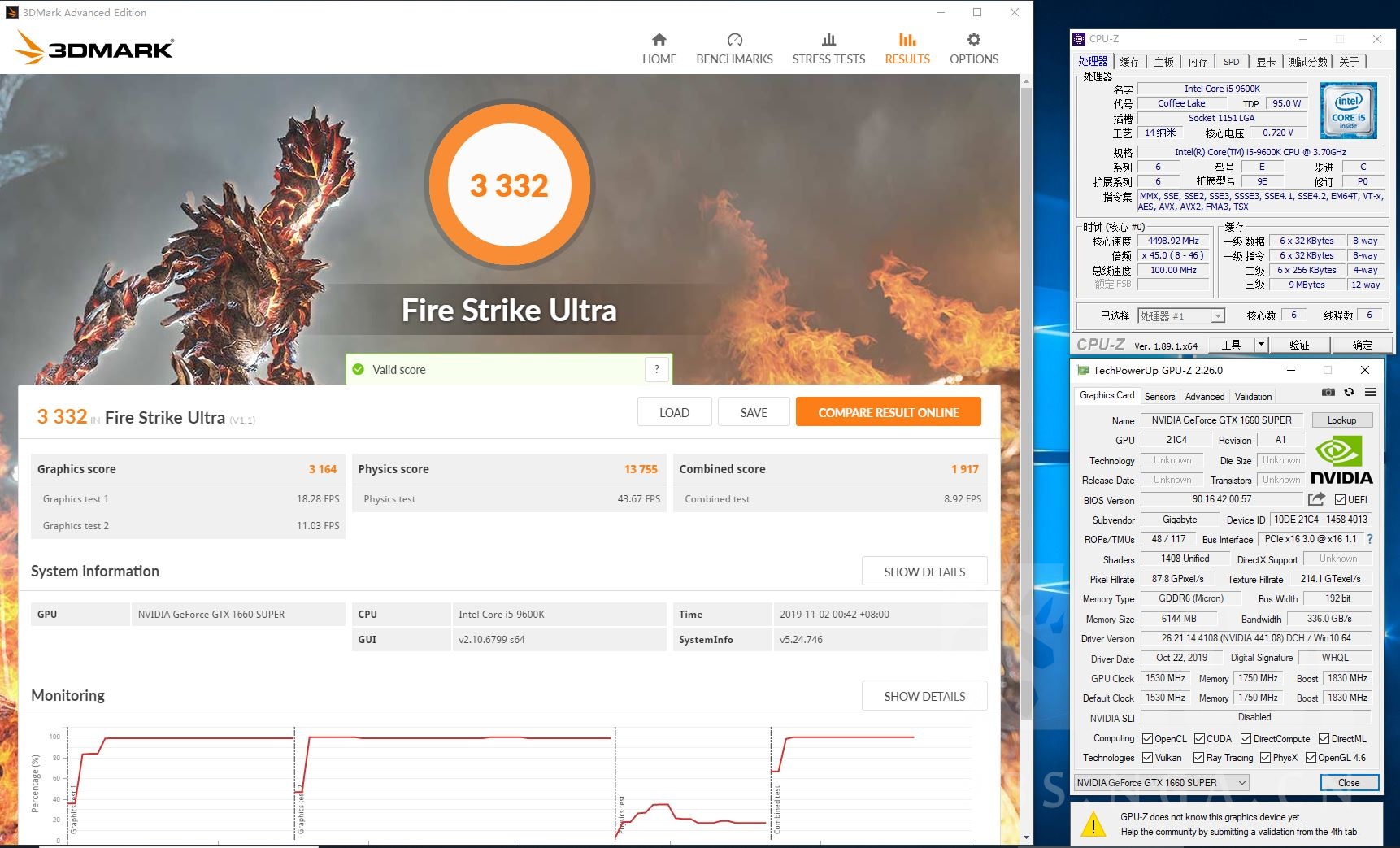Open the 缓存 tab in CPU-Z
The image size is (1400, 848).
click(1128, 62)
